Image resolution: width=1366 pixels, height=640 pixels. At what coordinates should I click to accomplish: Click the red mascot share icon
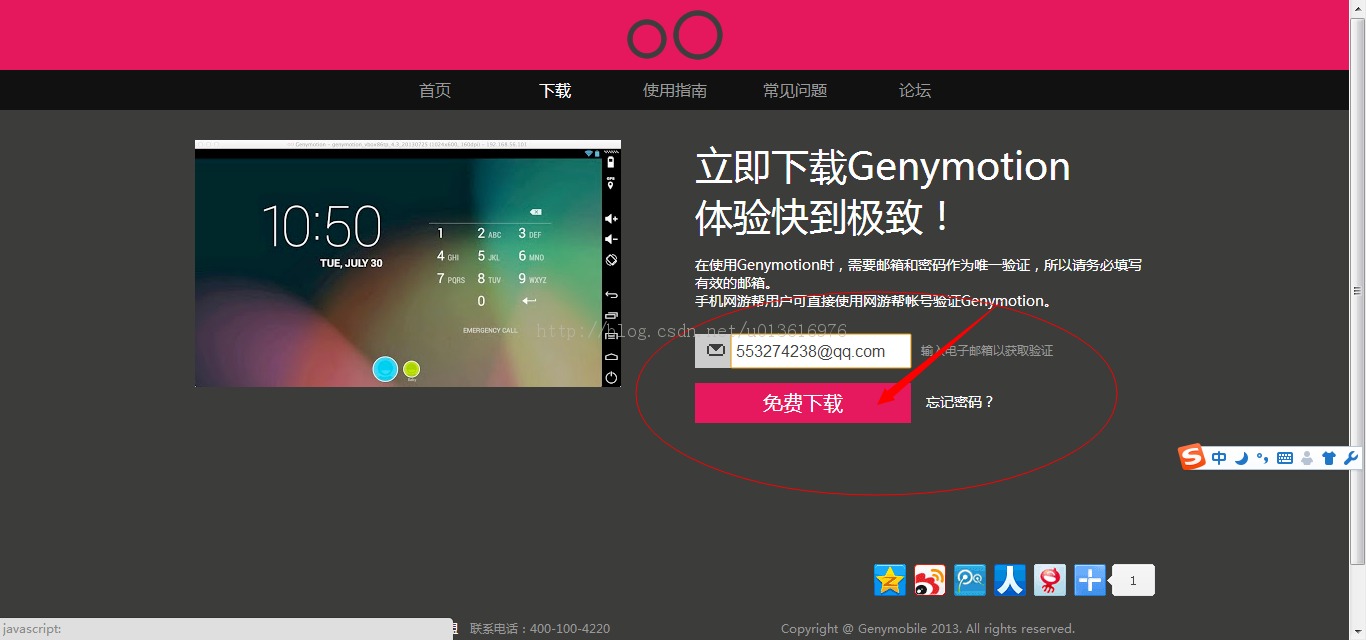[x=1050, y=580]
